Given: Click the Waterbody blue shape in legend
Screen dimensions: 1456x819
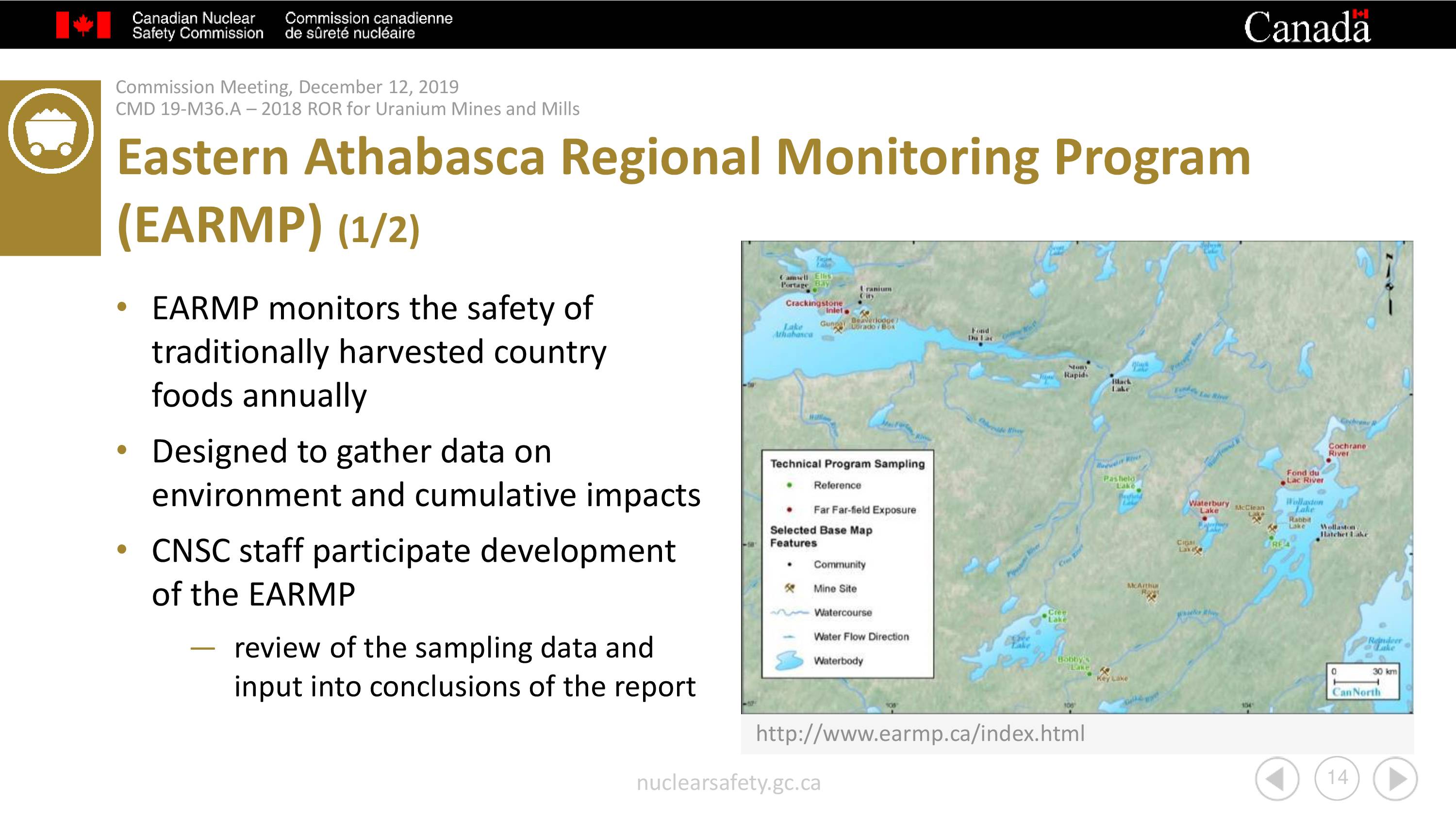Looking at the screenshot, I should tap(789, 660).
